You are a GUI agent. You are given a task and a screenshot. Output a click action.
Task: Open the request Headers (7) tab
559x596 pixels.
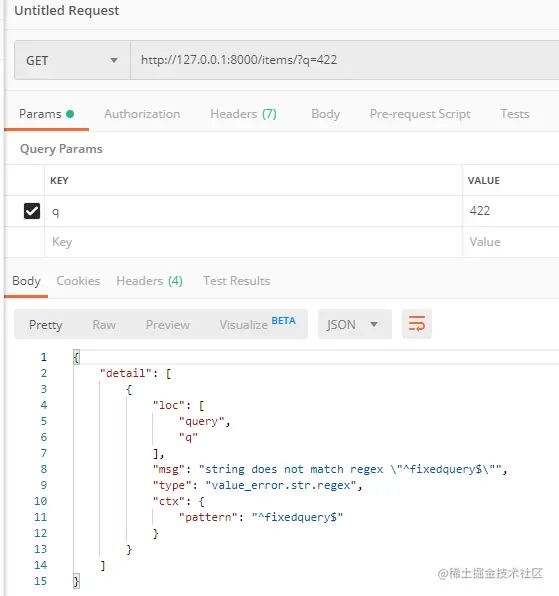243,114
